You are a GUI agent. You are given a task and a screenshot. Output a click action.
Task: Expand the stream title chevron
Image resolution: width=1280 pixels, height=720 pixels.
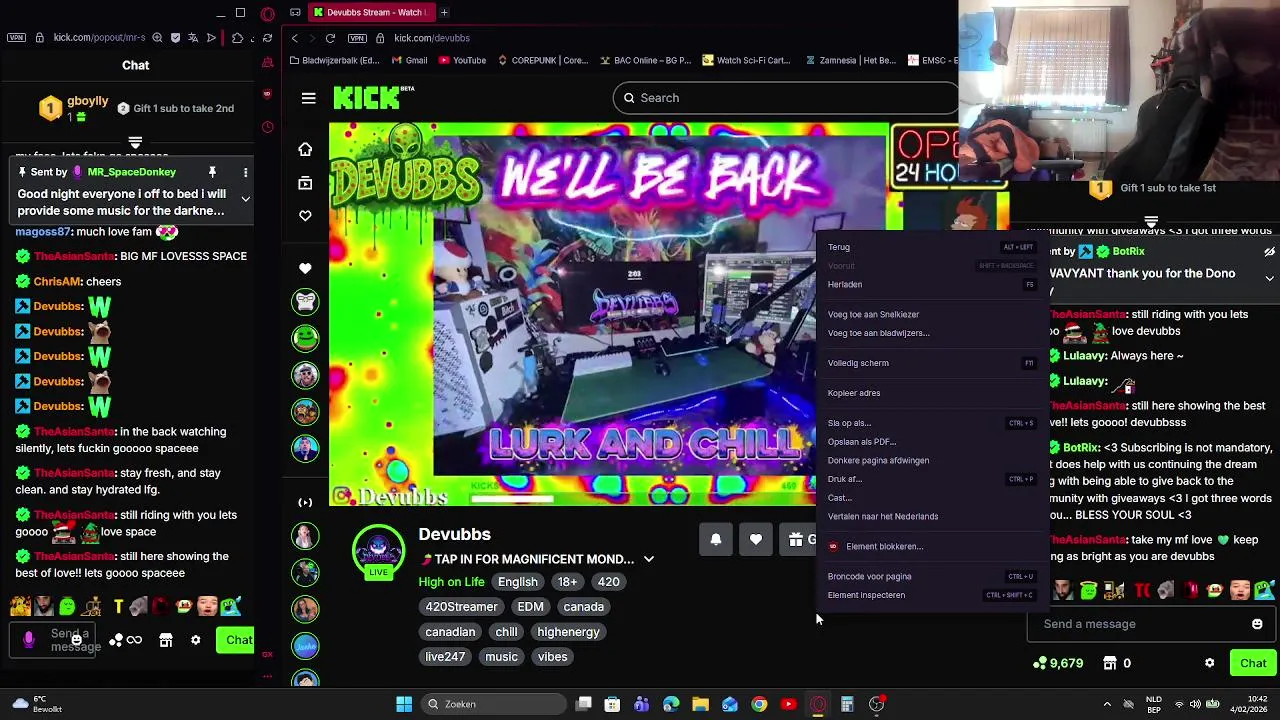pyautogui.click(x=648, y=559)
